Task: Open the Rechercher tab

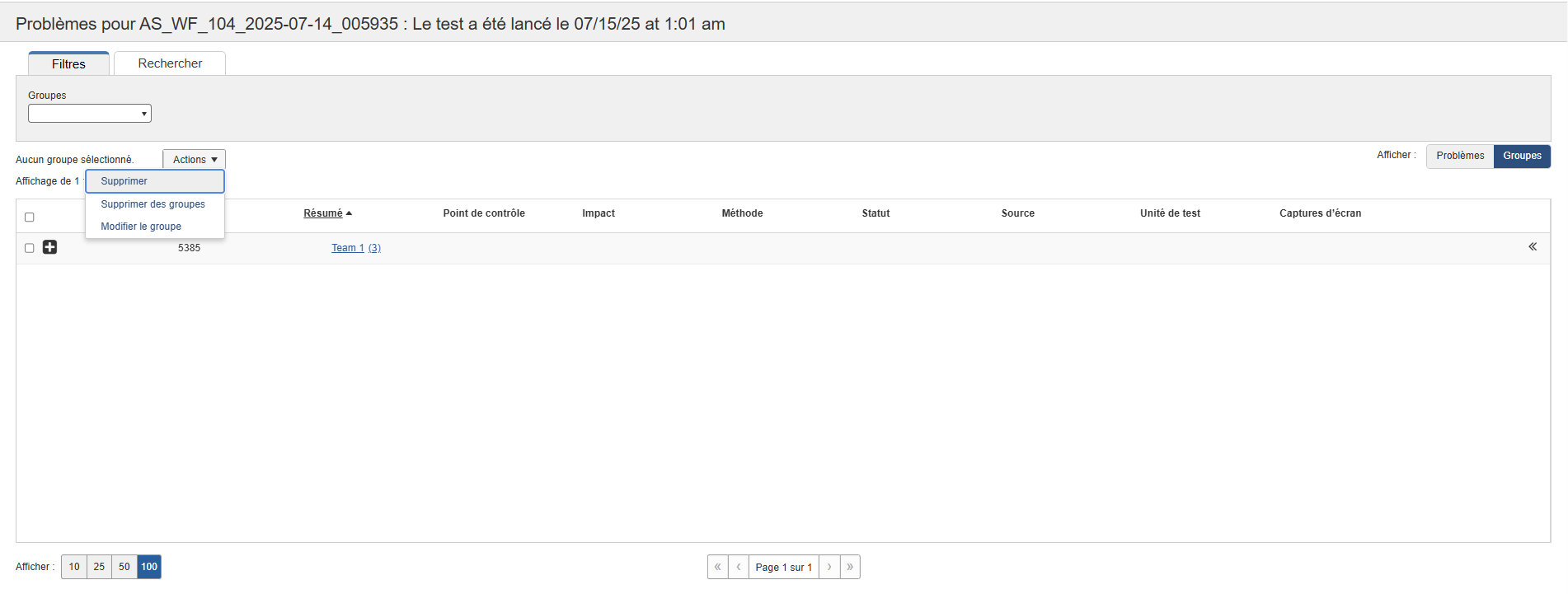Action: pos(170,63)
